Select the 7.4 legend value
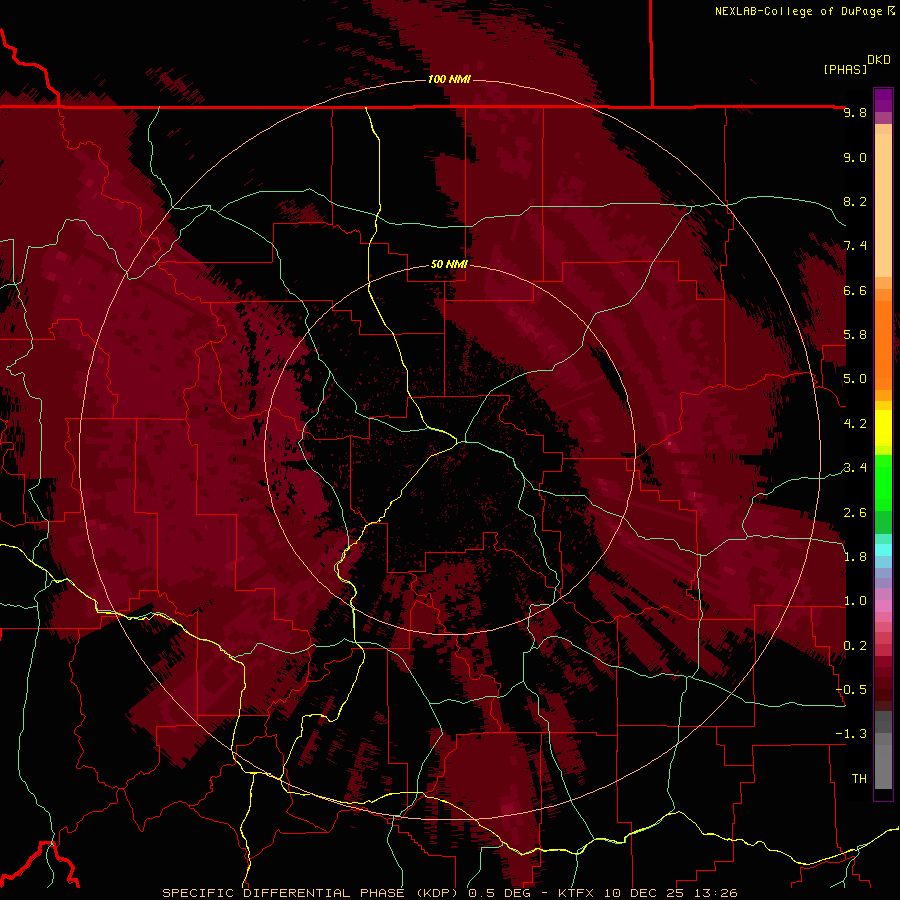900x900 pixels. coord(855,246)
